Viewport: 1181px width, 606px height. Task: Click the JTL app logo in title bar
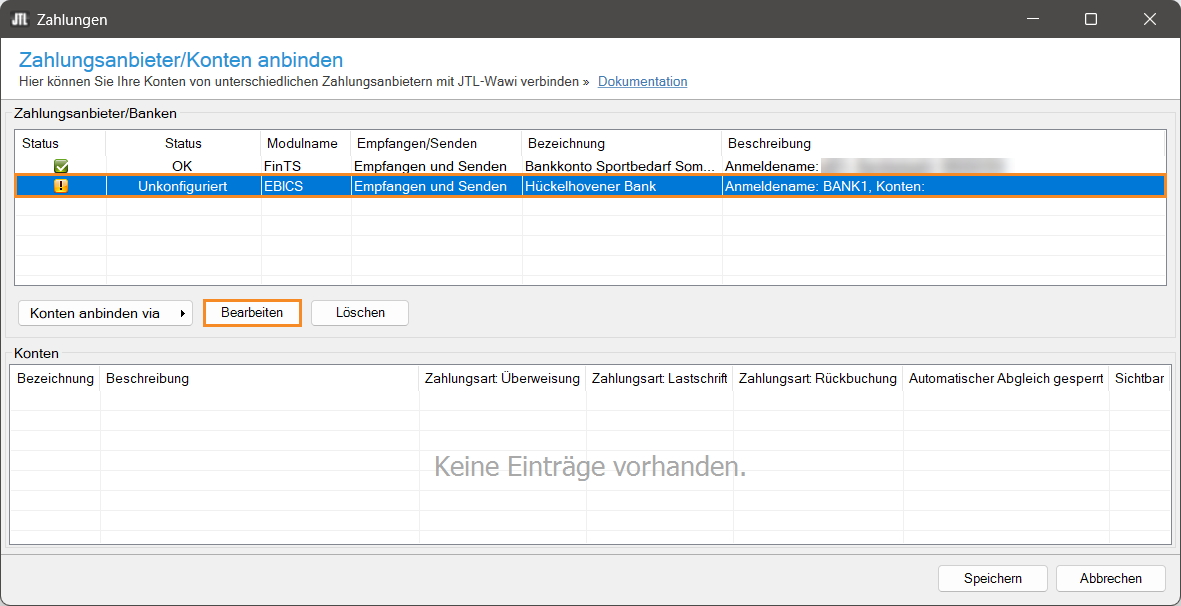tap(19, 19)
